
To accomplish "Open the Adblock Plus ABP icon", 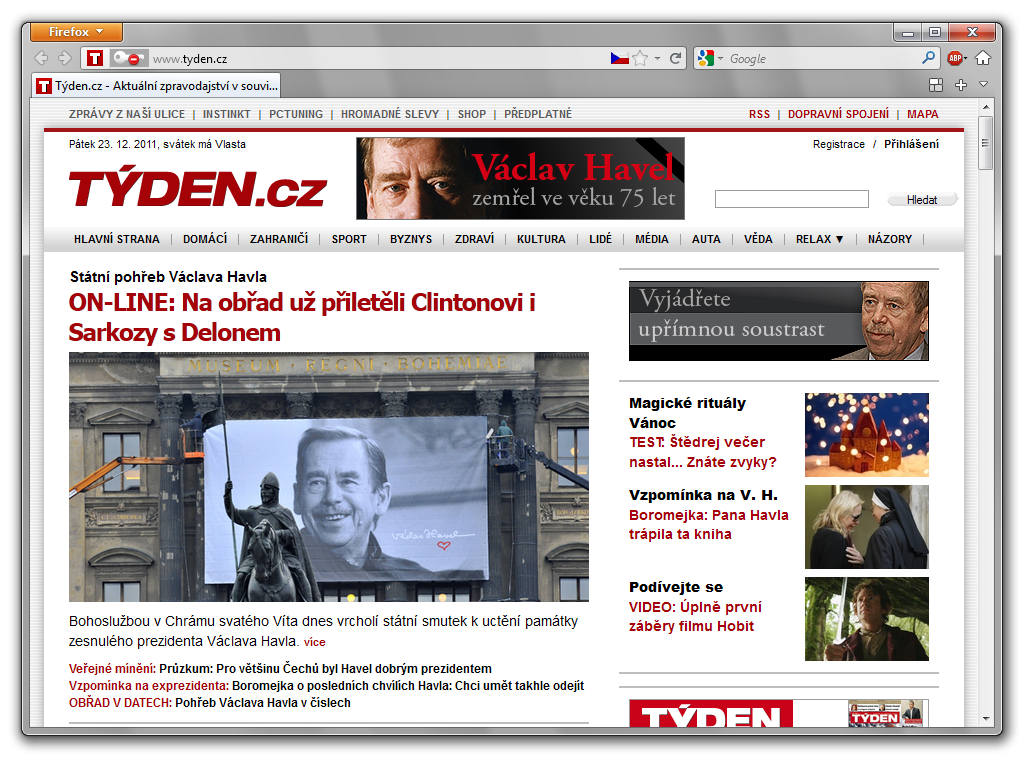I will coord(954,58).
